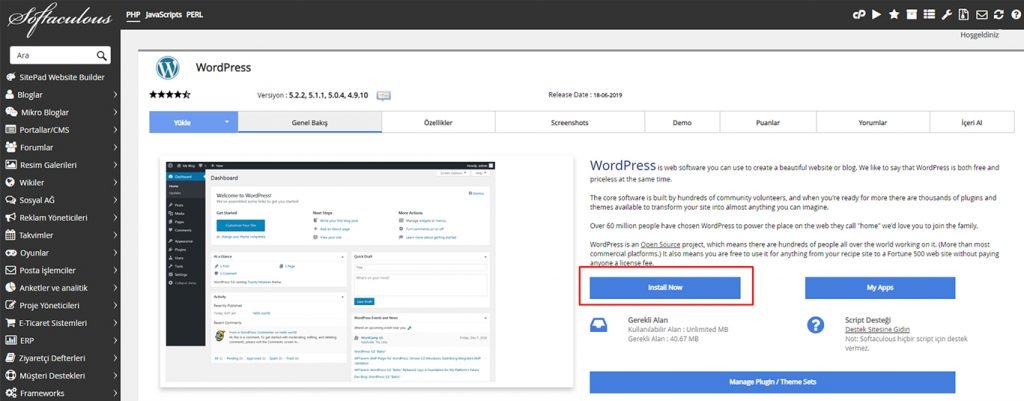1024x401 pixels.
Task: Open the star ratings icon in header
Action: (x=894, y=14)
